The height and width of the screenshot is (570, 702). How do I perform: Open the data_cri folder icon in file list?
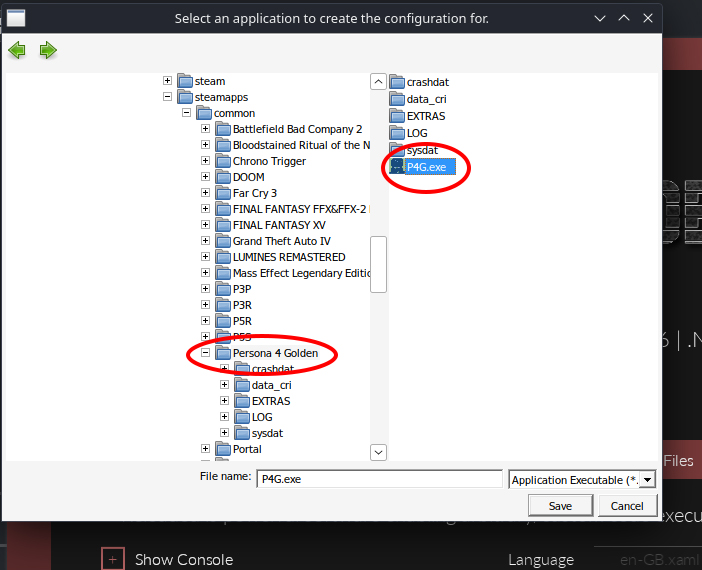point(397,99)
